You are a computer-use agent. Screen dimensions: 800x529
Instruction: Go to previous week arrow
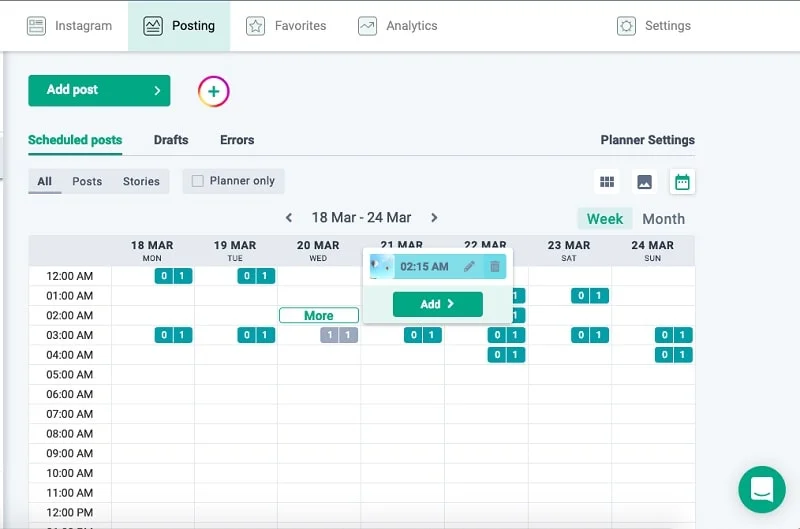point(289,218)
